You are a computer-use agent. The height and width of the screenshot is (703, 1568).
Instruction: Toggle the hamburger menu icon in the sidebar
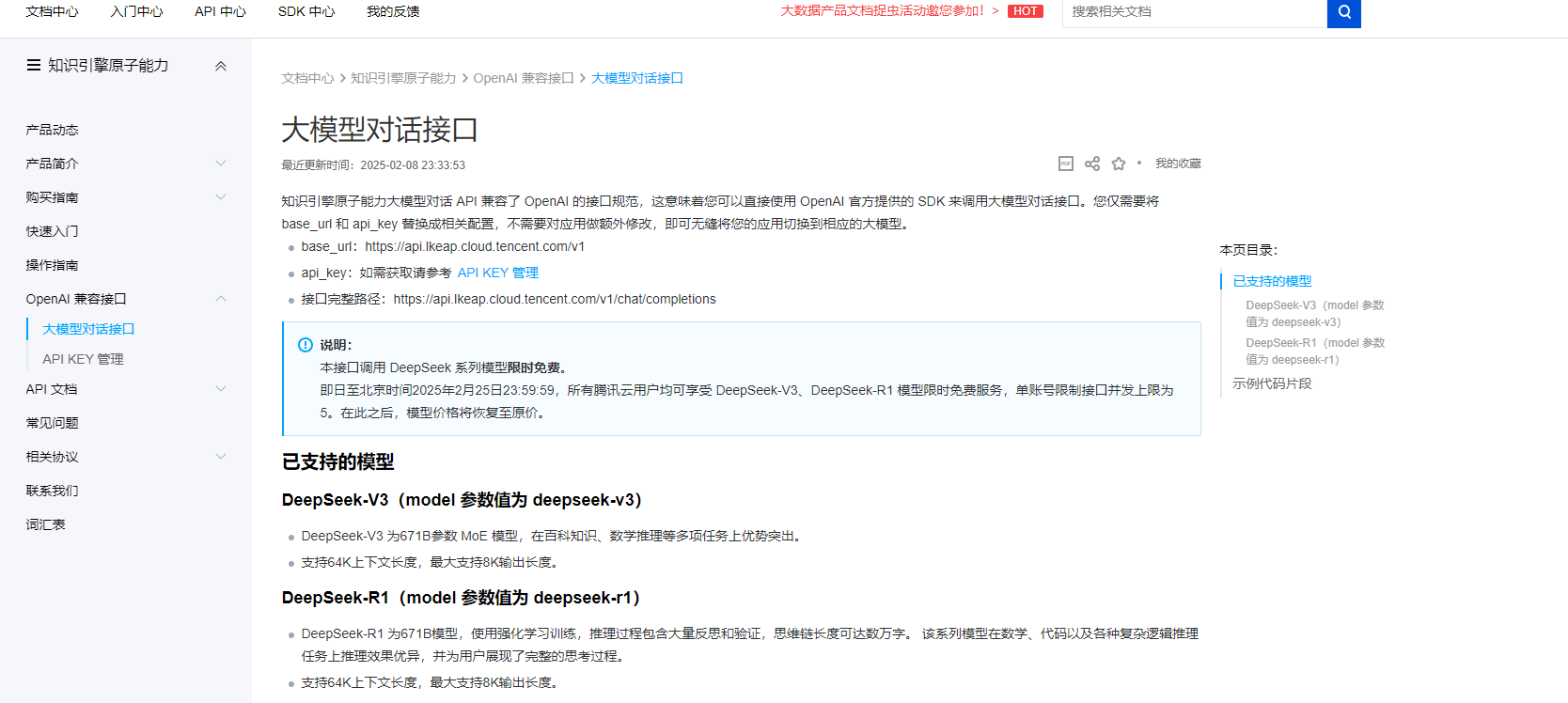[x=34, y=65]
